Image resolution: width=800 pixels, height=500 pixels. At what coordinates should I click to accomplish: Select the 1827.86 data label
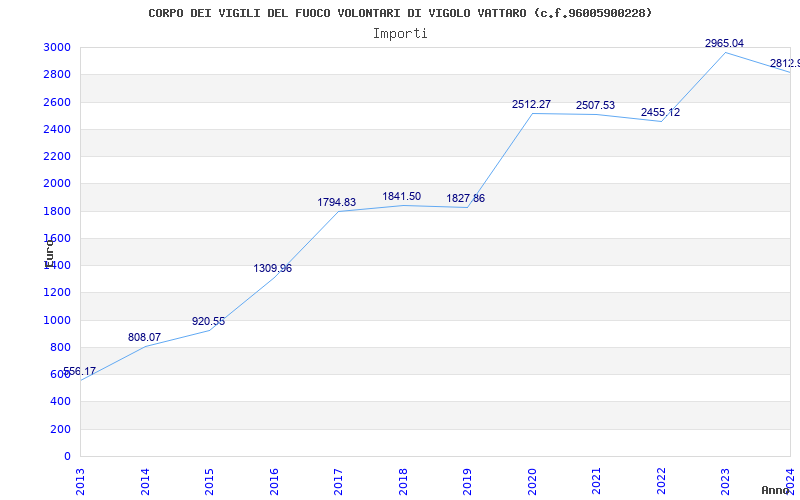[x=465, y=198]
